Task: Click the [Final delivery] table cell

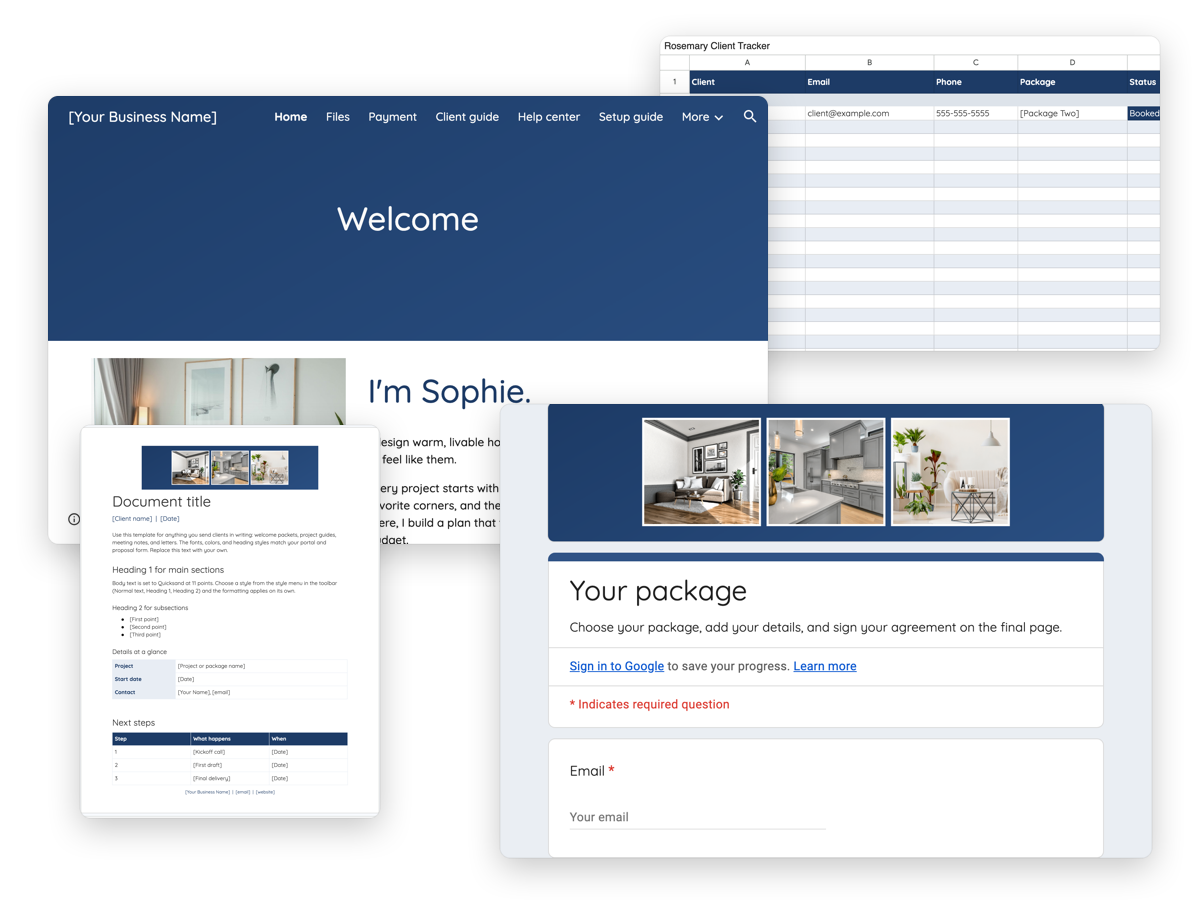Action: point(229,778)
